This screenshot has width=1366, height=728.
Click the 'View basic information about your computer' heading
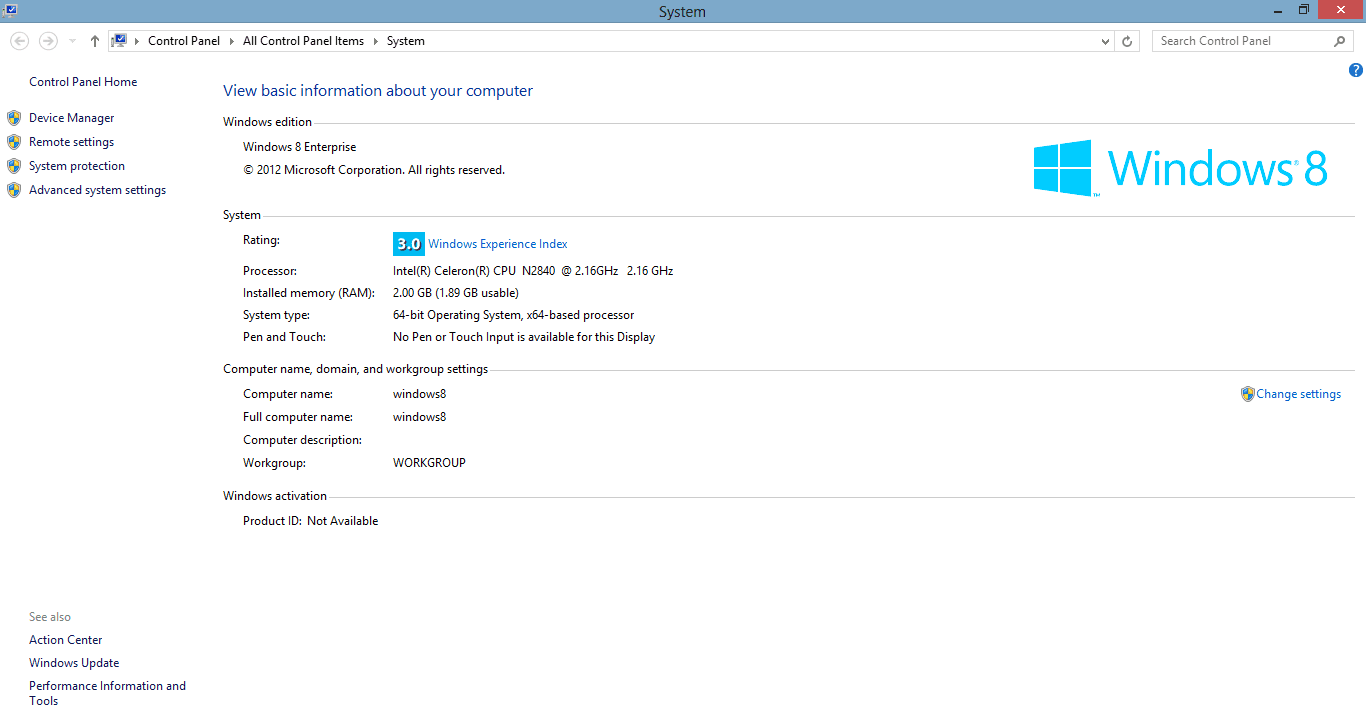click(x=378, y=91)
